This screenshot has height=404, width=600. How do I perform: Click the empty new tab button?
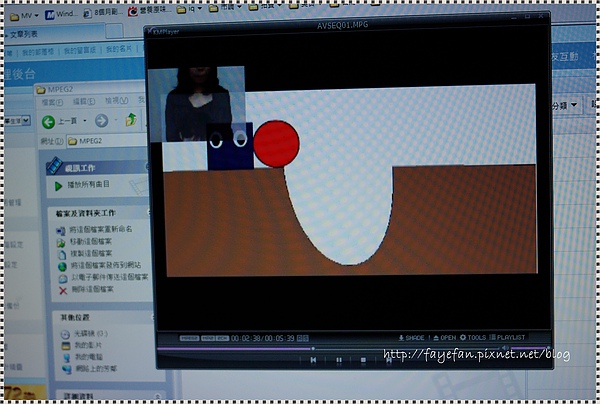pyautogui.click(x=114, y=31)
